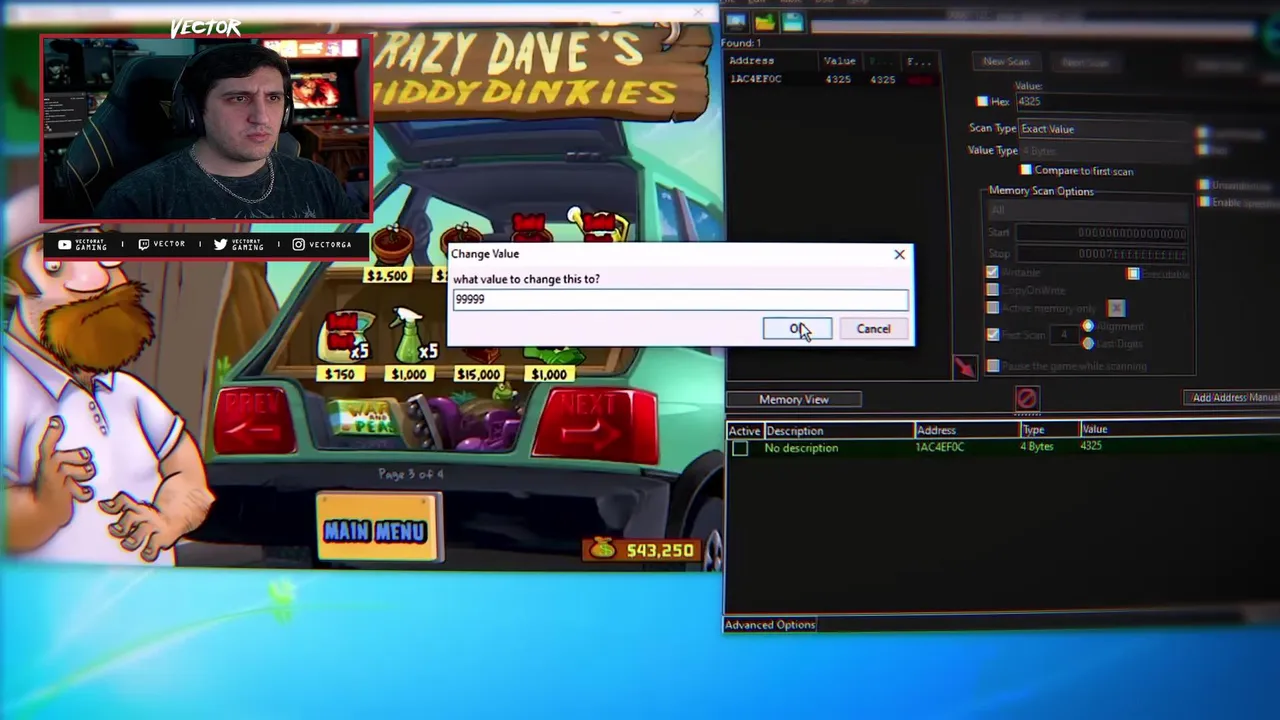Click the Stop address field
Viewport: 1280px width, 720px height.
(x=1103, y=254)
